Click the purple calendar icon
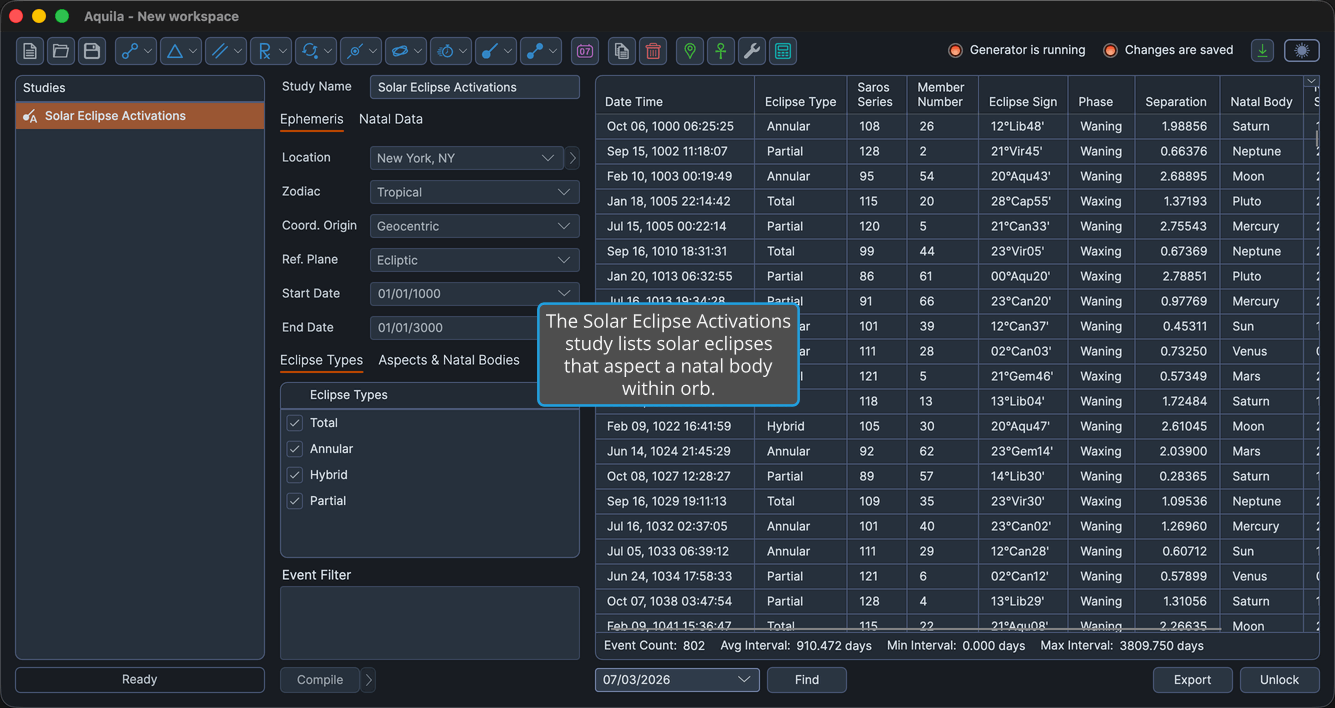This screenshot has height=708, width=1335. [x=585, y=51]
